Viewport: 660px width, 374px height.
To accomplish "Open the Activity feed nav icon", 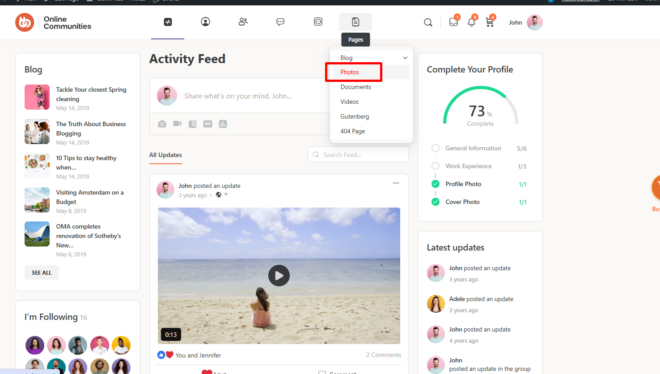I will point(168,22).
